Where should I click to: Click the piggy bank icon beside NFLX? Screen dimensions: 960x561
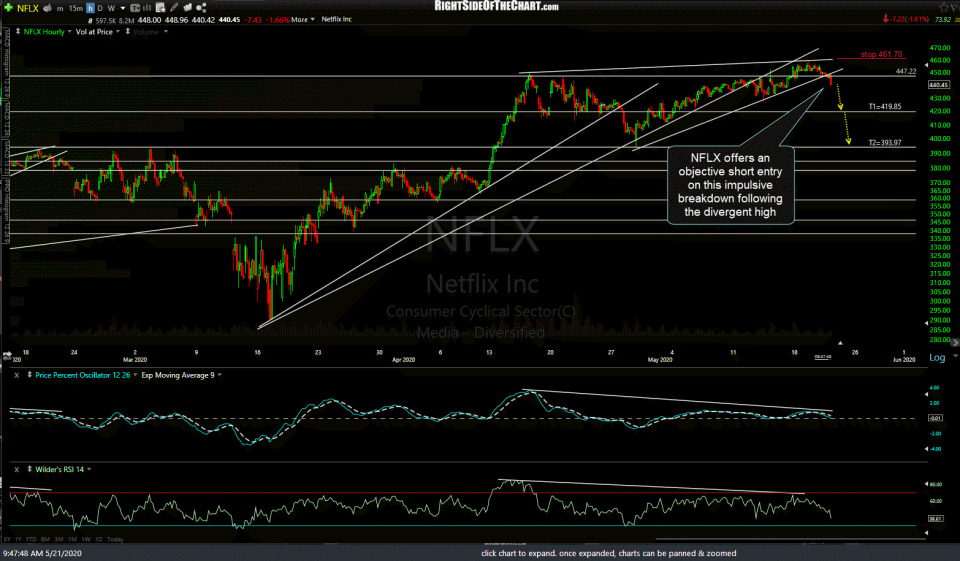pos(48,8)
